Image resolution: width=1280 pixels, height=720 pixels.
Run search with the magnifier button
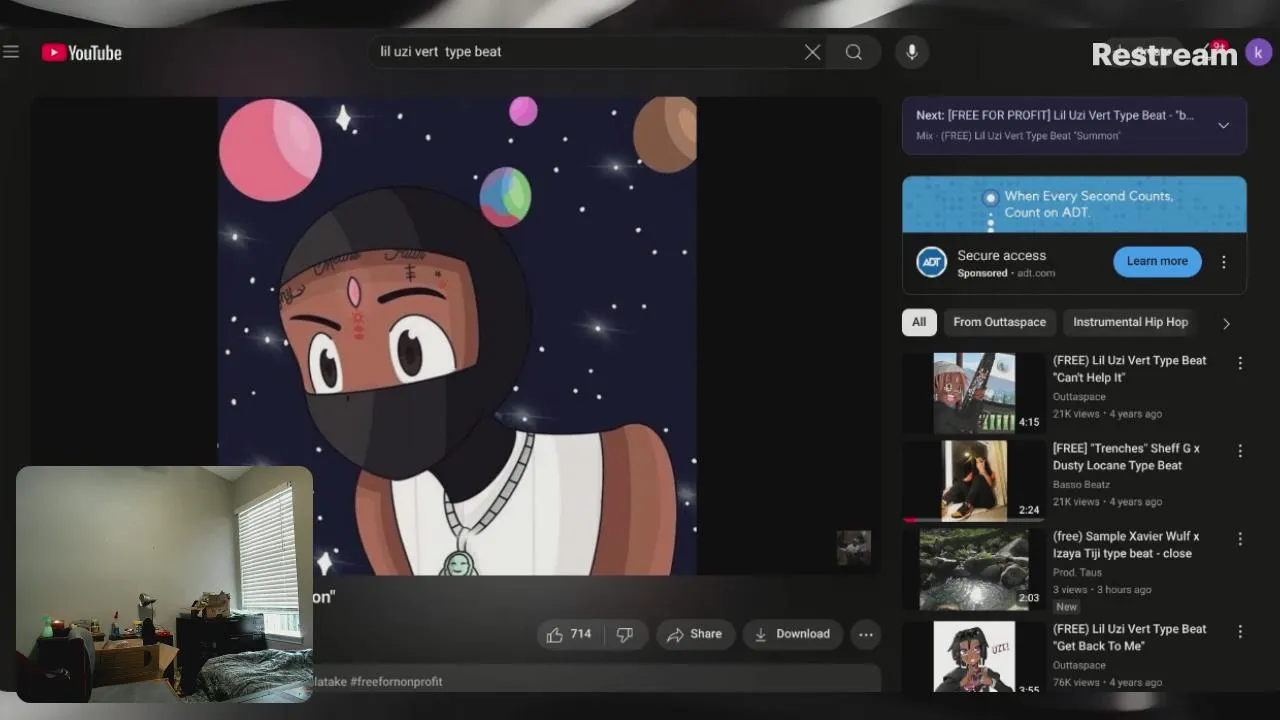tap(853, 52)
